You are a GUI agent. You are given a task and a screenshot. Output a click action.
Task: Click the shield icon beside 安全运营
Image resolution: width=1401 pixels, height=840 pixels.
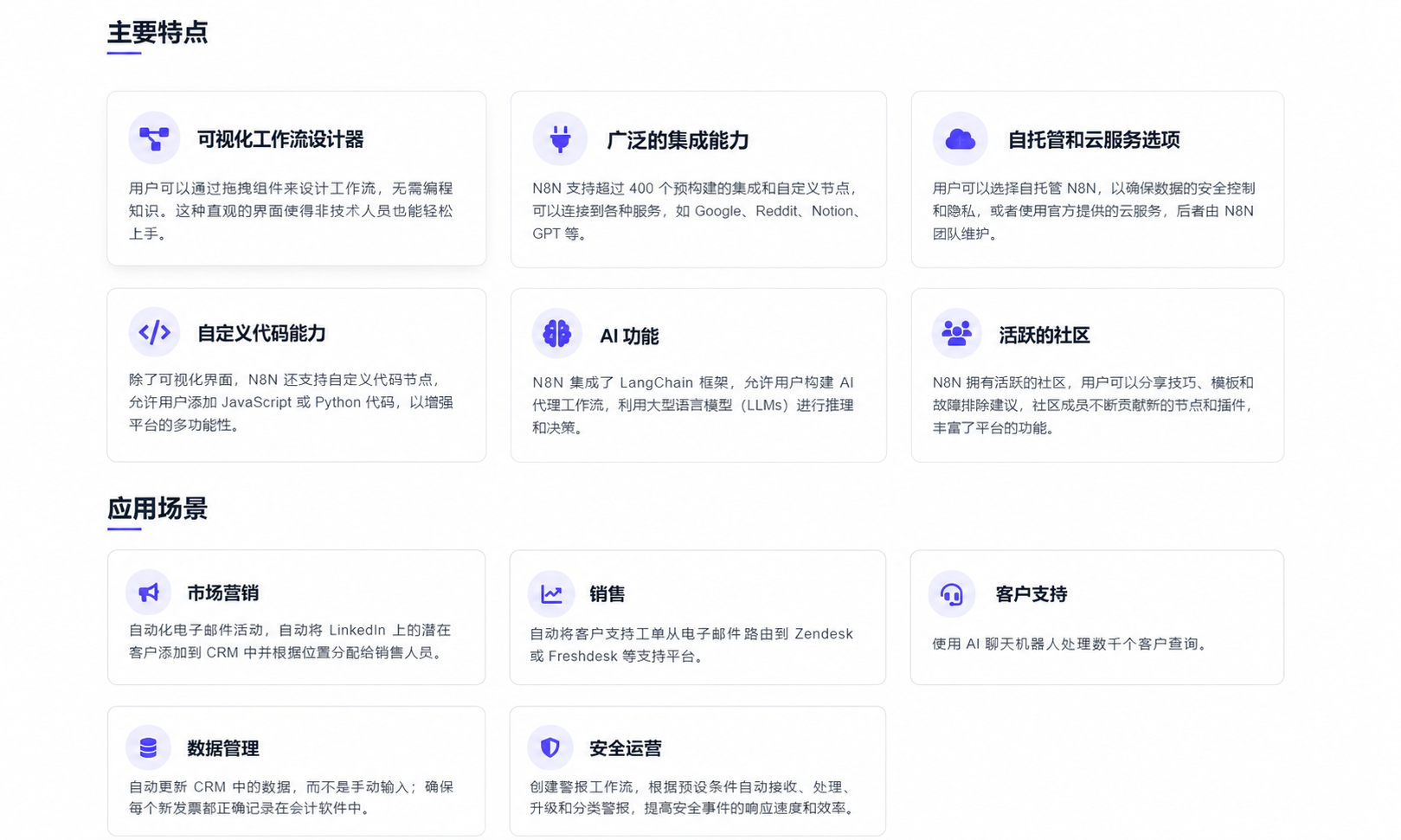[x=550, y=747]
